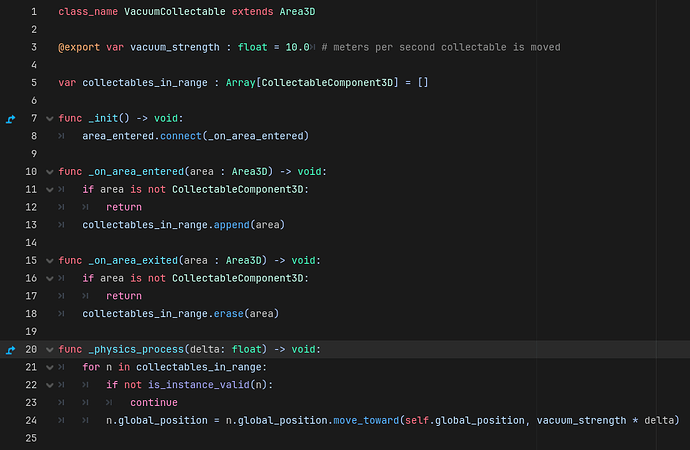Click _on_area_entered function name on line 10
Image resolution: width=690 pixels, height=450 pixels.
tap(136, 172)
